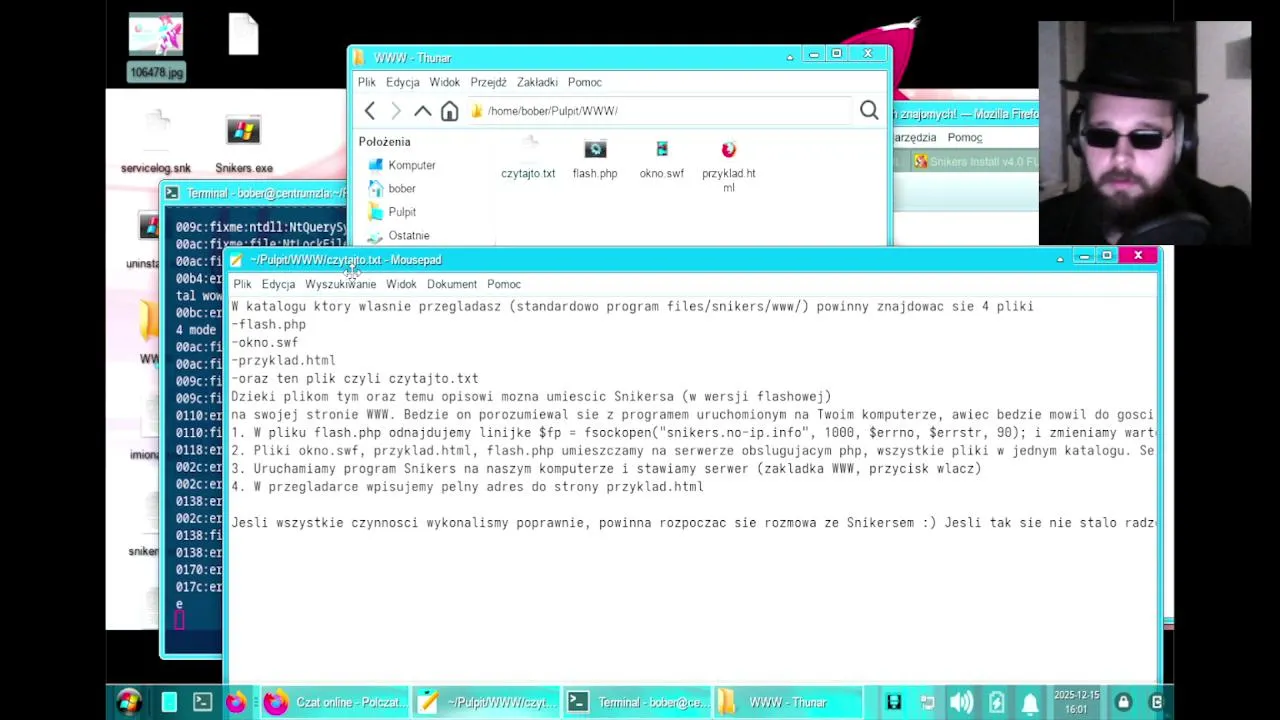
Task: Click Pomoc menu in Firefox window
Action: 965,137
